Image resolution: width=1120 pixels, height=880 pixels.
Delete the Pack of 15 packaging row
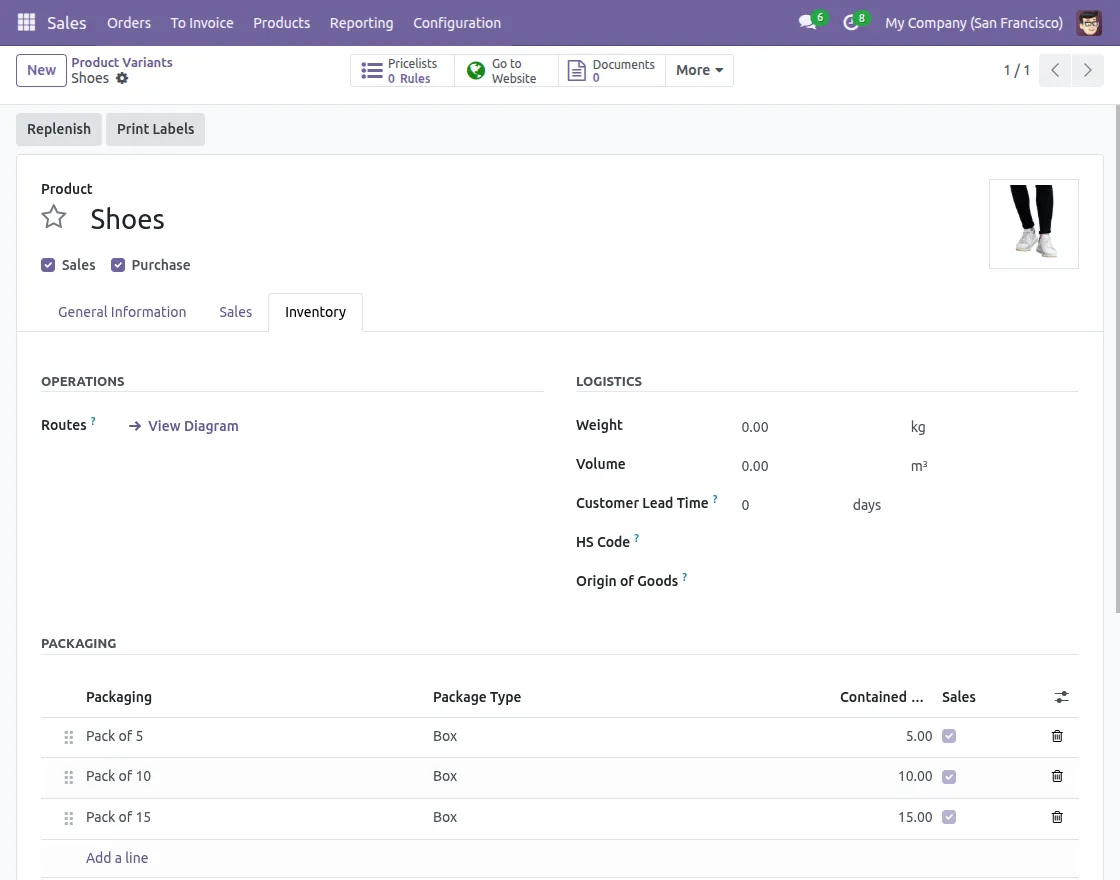[1057, 817]
